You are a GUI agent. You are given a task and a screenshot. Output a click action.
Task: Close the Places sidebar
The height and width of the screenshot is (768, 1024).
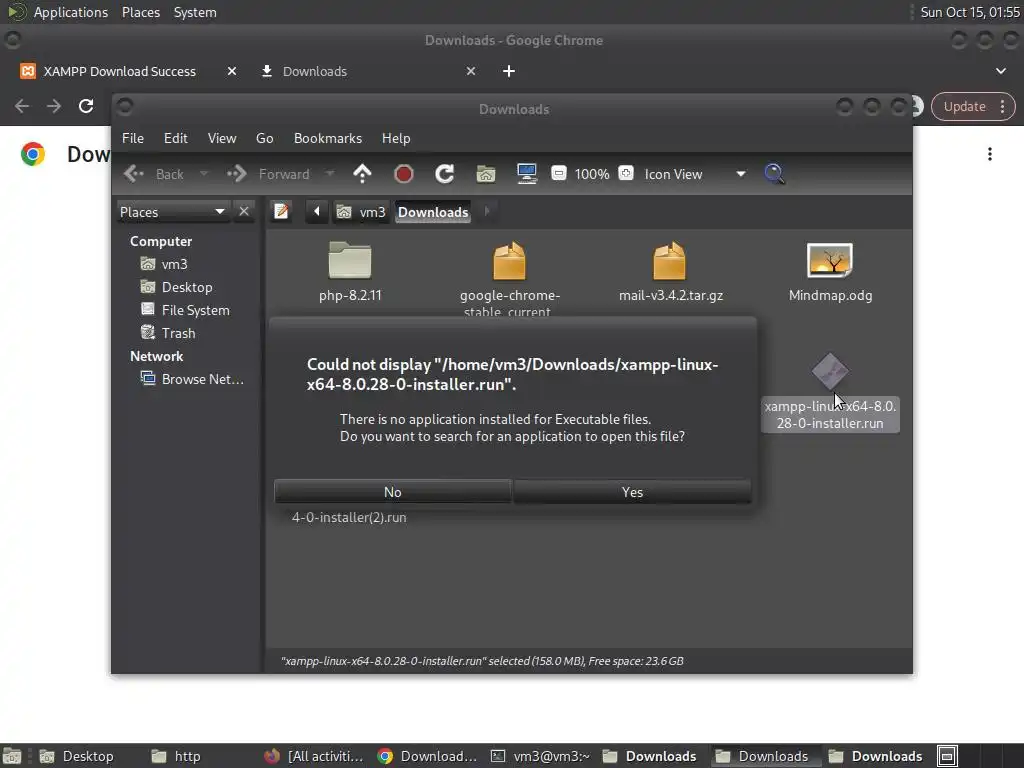[244, 212]
